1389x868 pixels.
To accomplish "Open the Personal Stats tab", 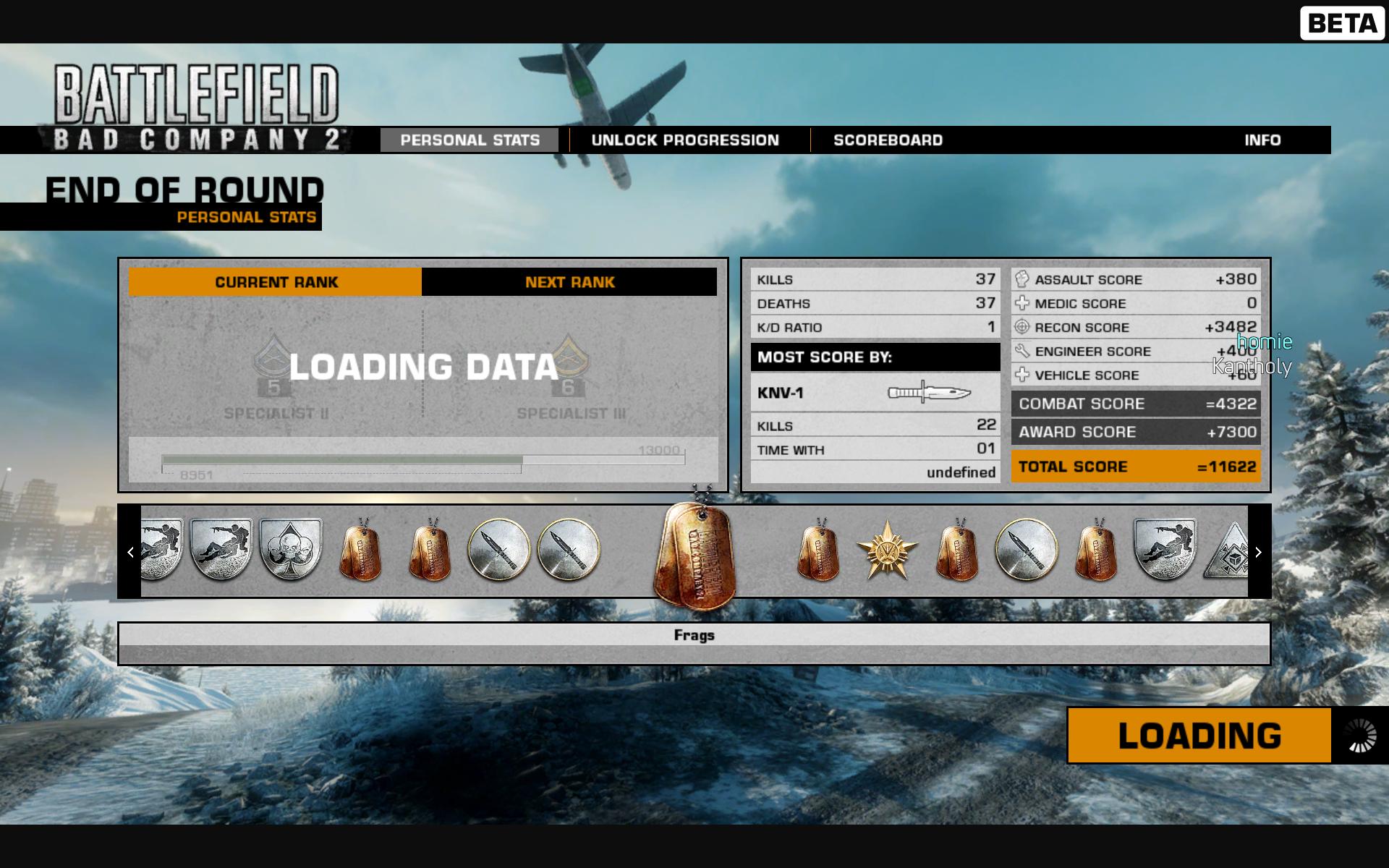I will (470, 140).
